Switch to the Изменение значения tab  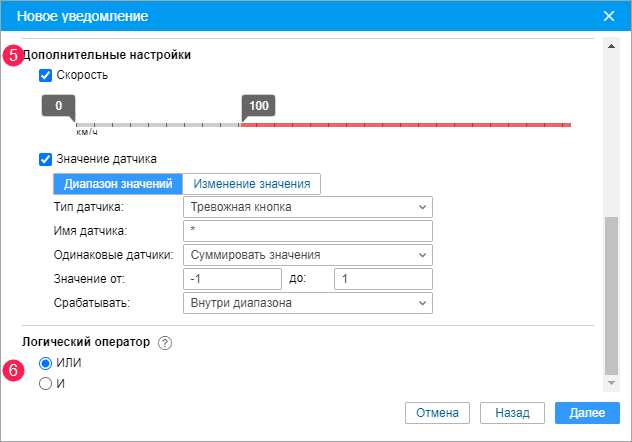pos(252,184)
